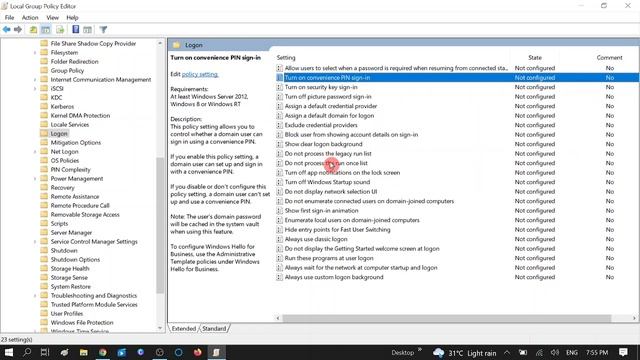Open Firefox from the taskbar
The width and height of the screenshot is (640, 360).
tap(198, 352)
